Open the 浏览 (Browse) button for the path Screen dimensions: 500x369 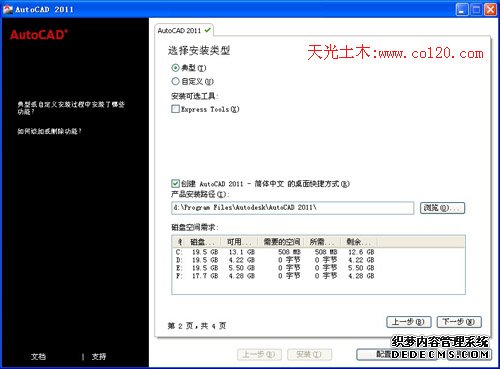click(x=442, y=208)
